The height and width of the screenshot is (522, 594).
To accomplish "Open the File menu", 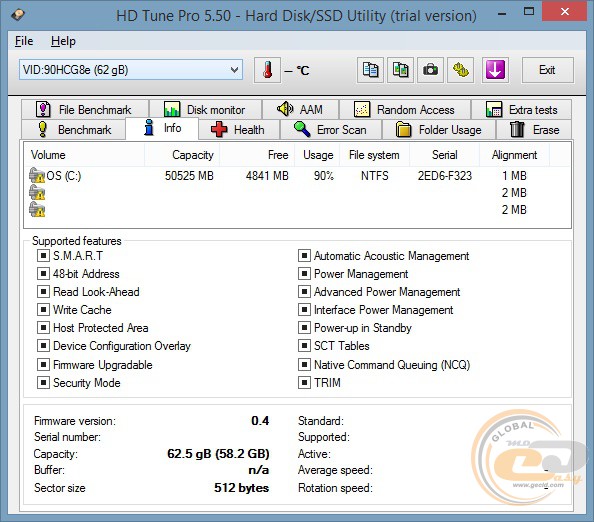I will (x=24, y=41).
